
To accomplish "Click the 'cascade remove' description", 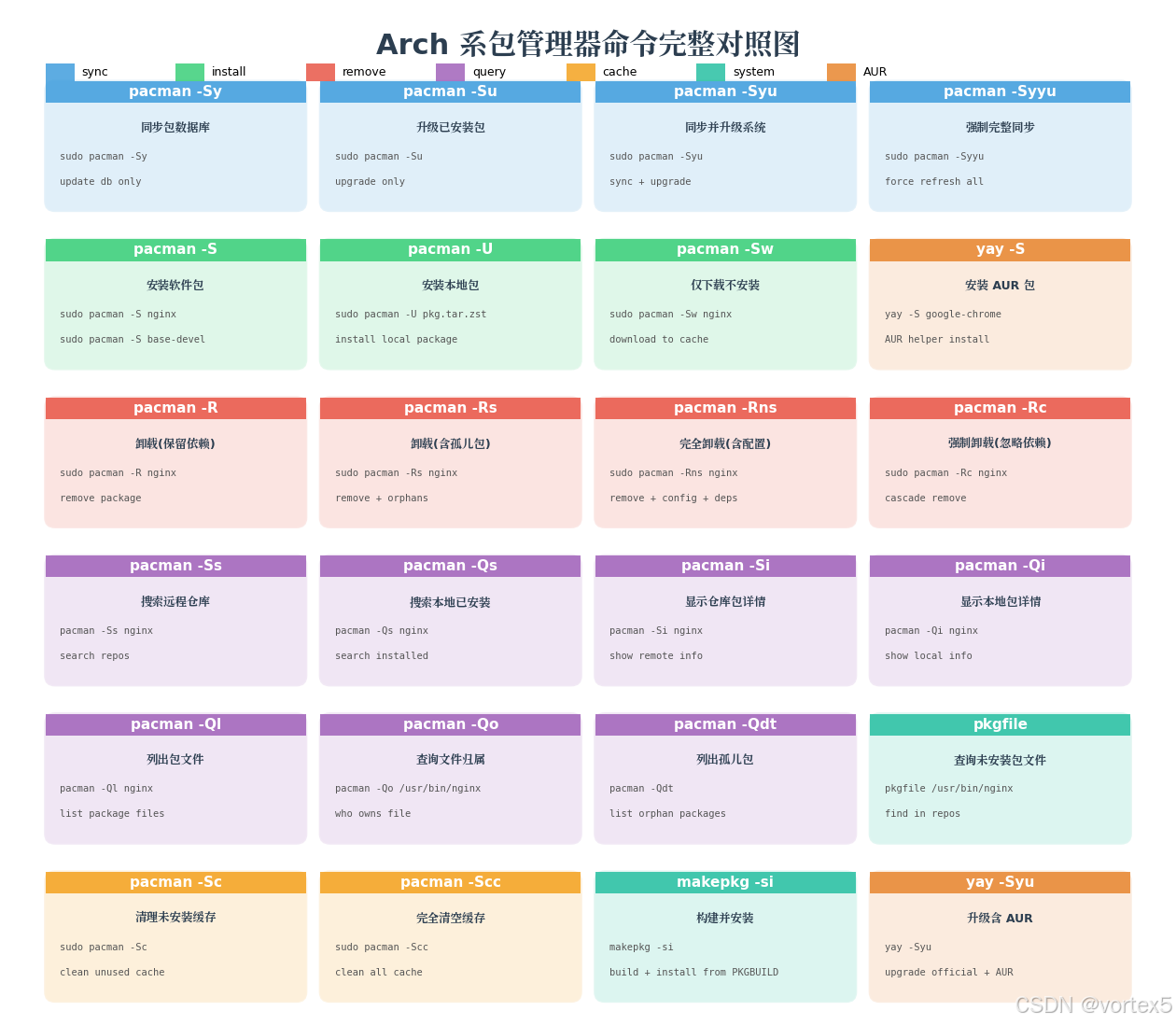I will click(926, 498).
